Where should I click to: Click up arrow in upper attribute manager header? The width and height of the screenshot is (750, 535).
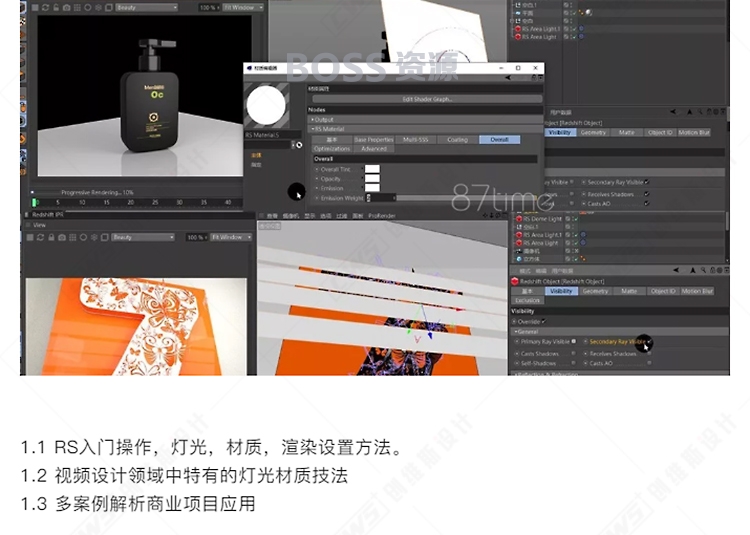click(x=689, y=112)
